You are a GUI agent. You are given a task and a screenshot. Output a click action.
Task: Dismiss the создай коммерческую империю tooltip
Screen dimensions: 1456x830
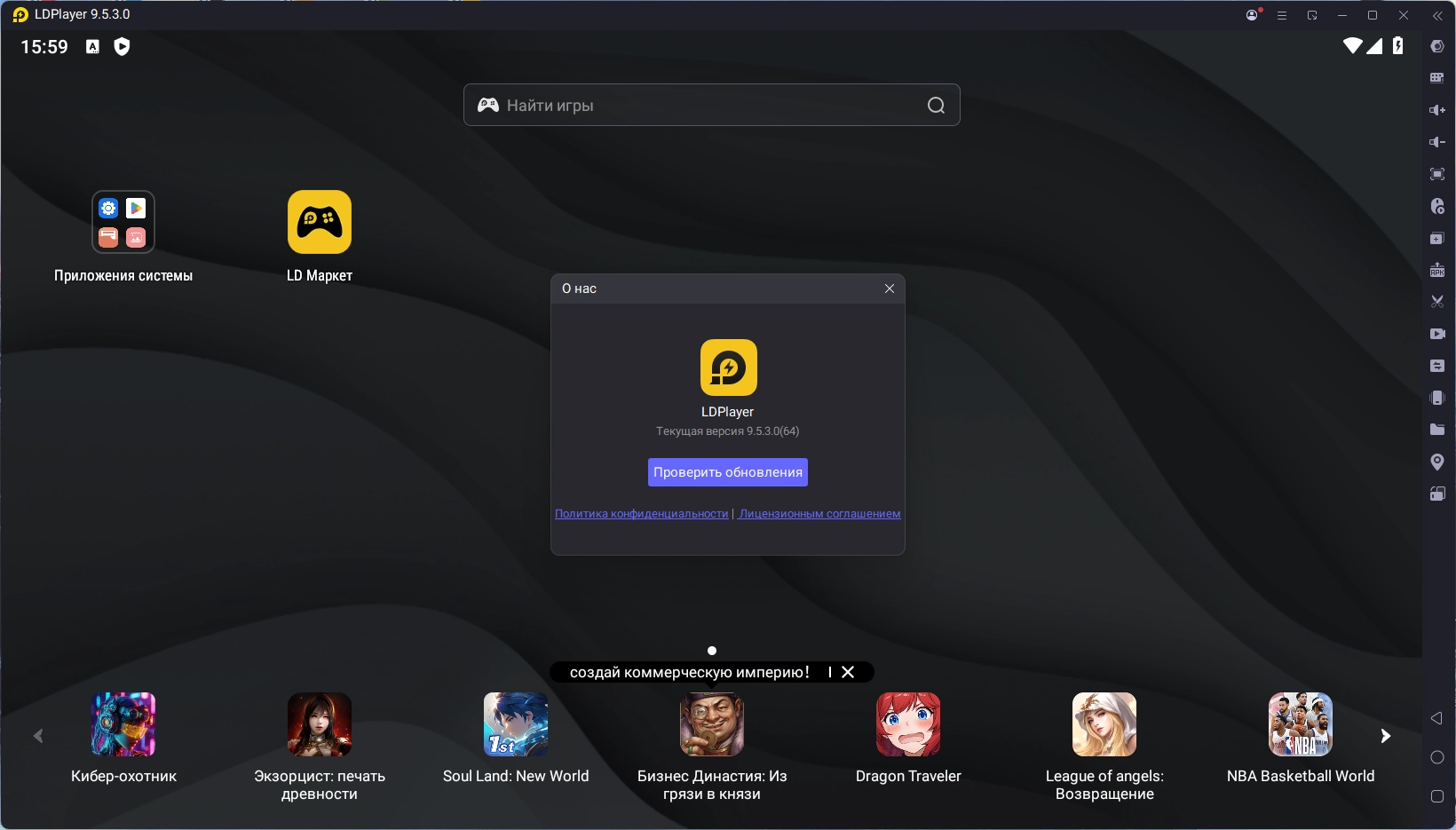tap(848, 672)
